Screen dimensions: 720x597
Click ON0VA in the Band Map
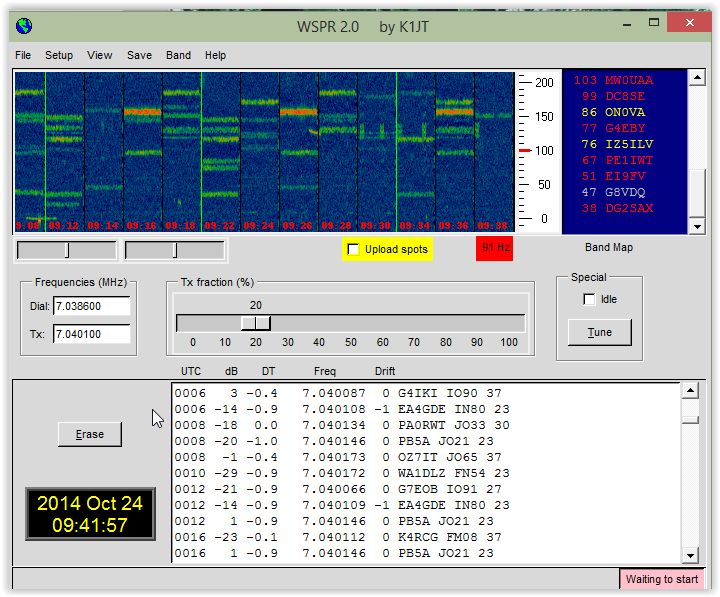[x=624, y=113]
